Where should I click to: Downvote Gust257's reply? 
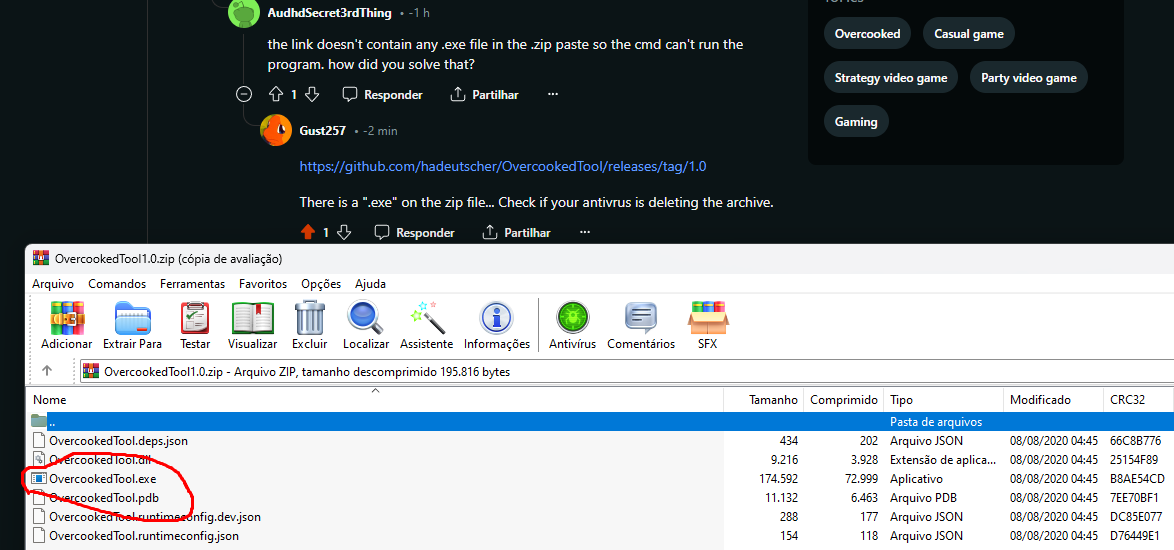(344, 233)
